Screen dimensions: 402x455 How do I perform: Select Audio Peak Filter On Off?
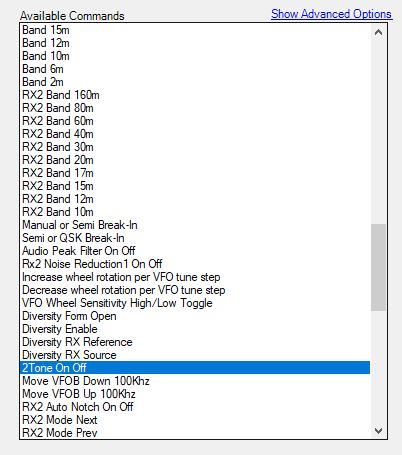pyautogui.click(x=195, y=251)
